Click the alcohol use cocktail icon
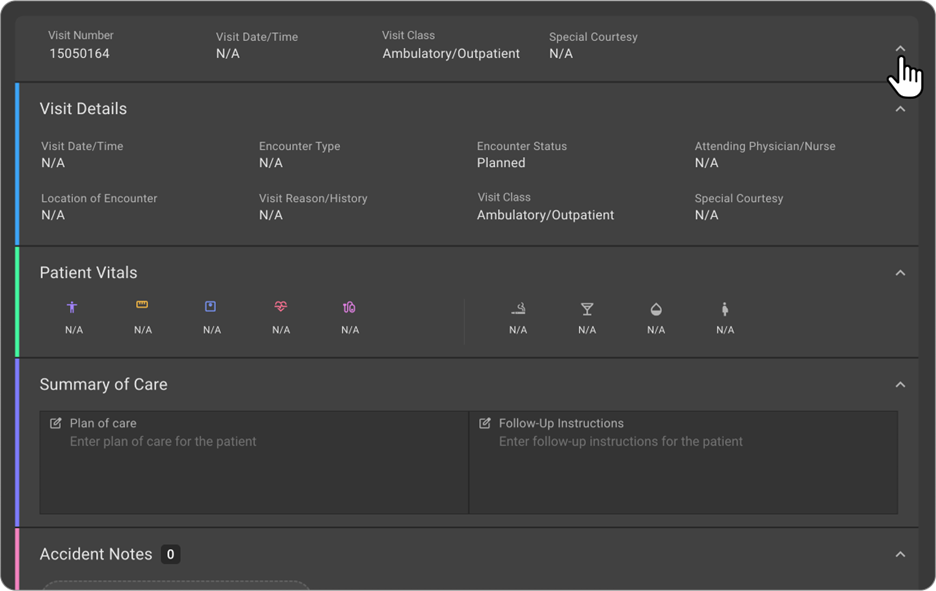The image size is (936, 591). click(x=587, y=309)
